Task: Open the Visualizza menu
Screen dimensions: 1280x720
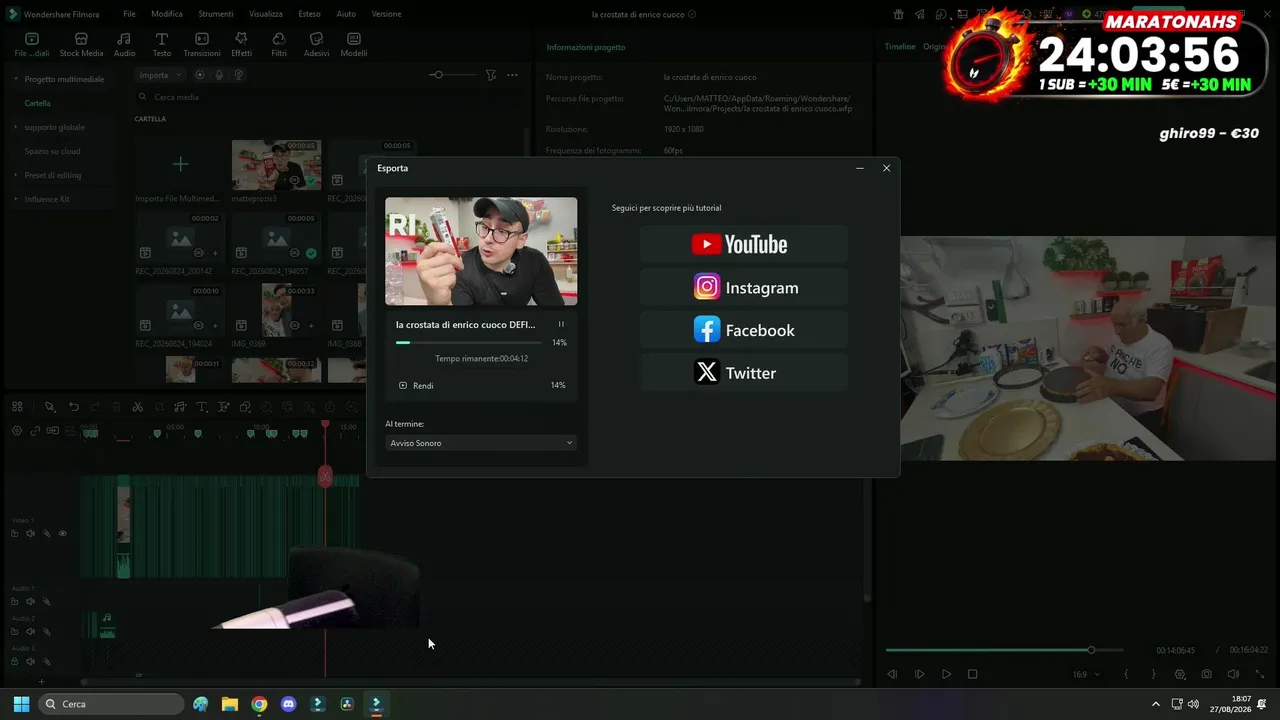Action: tap(265, 14)
